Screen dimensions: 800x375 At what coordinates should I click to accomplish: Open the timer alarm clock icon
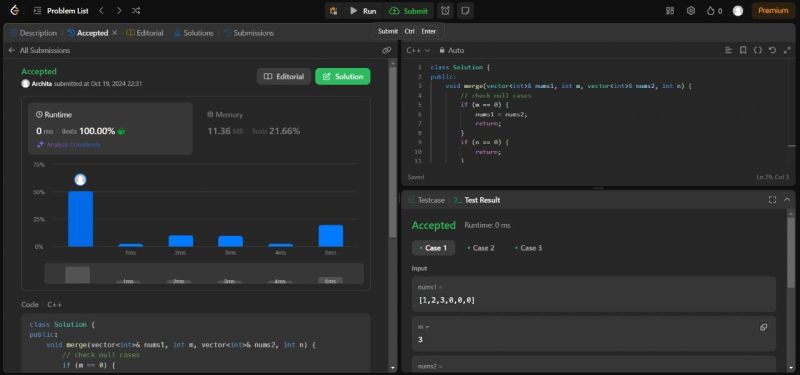pos(445,11)
